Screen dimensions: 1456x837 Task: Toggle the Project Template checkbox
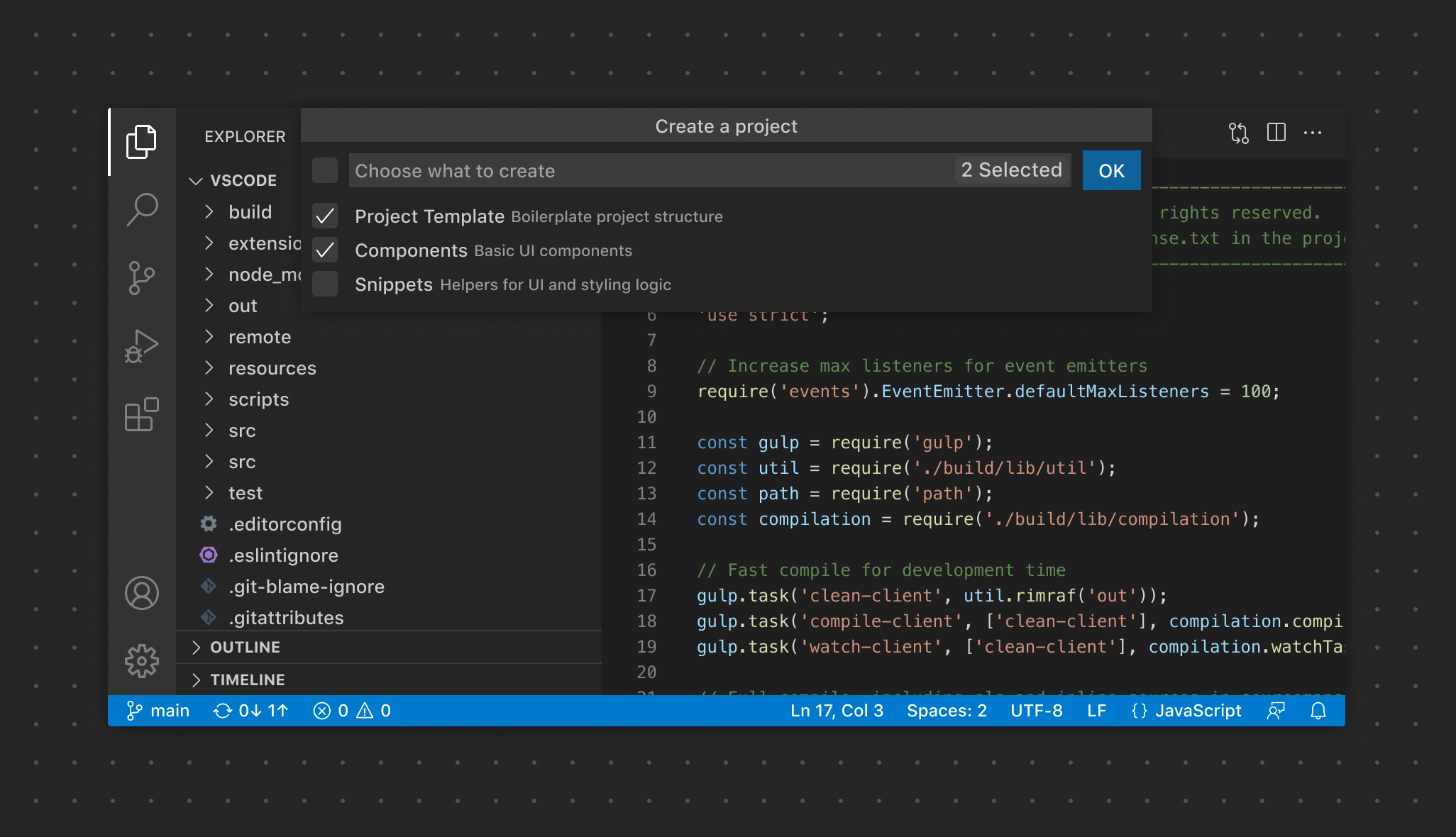[x=326, y=216]
